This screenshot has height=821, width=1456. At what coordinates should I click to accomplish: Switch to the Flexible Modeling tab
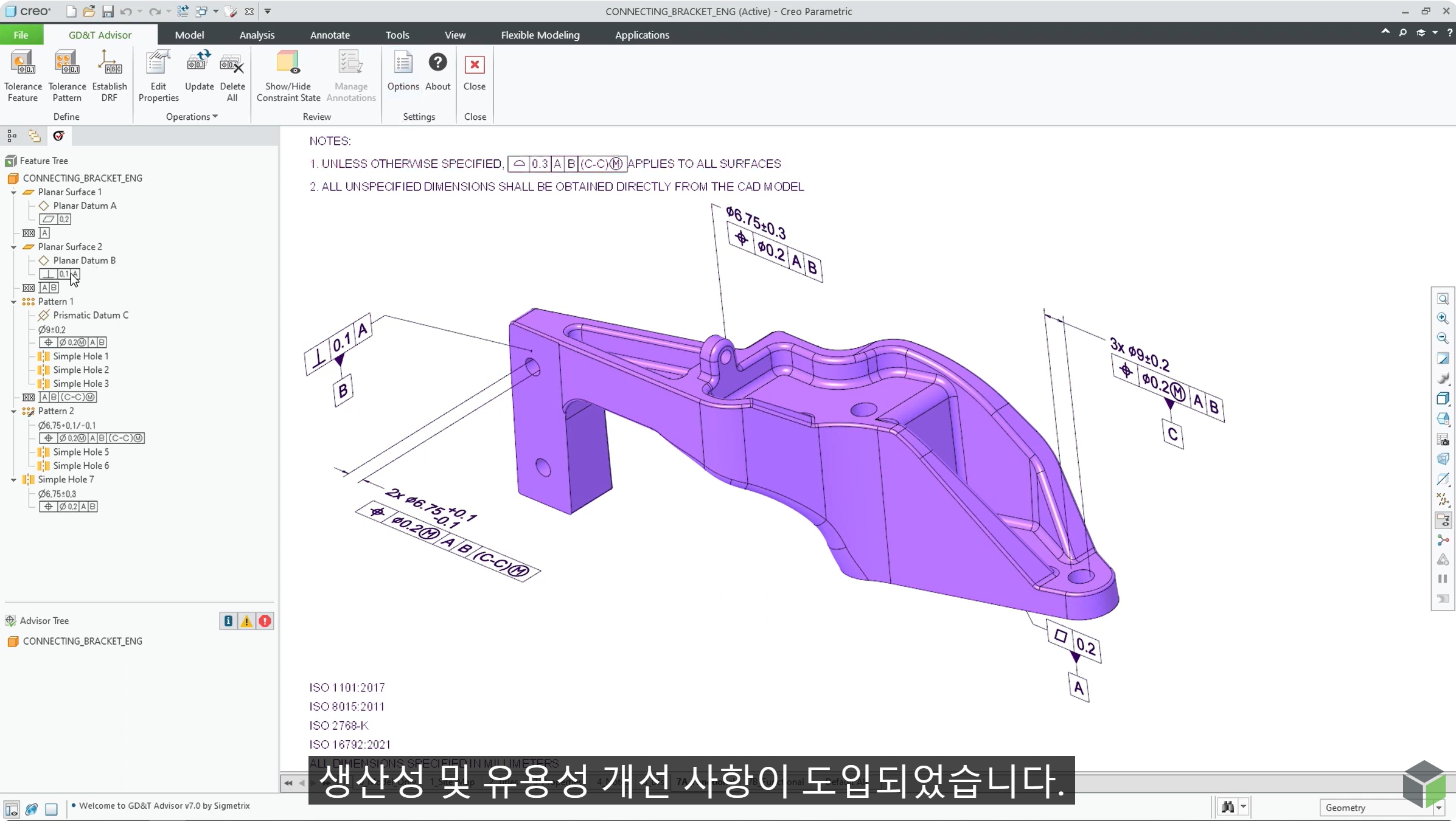540,35
